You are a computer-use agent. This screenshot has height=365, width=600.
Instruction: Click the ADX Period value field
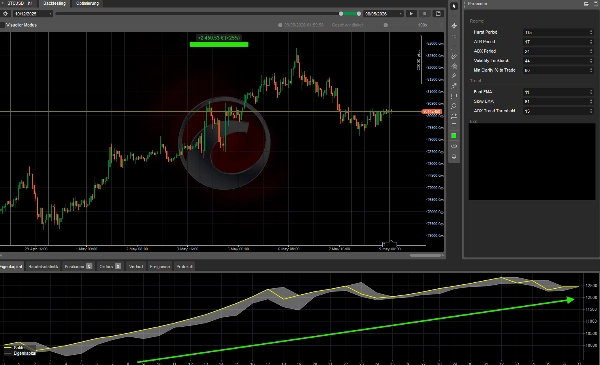pos(558,51)
